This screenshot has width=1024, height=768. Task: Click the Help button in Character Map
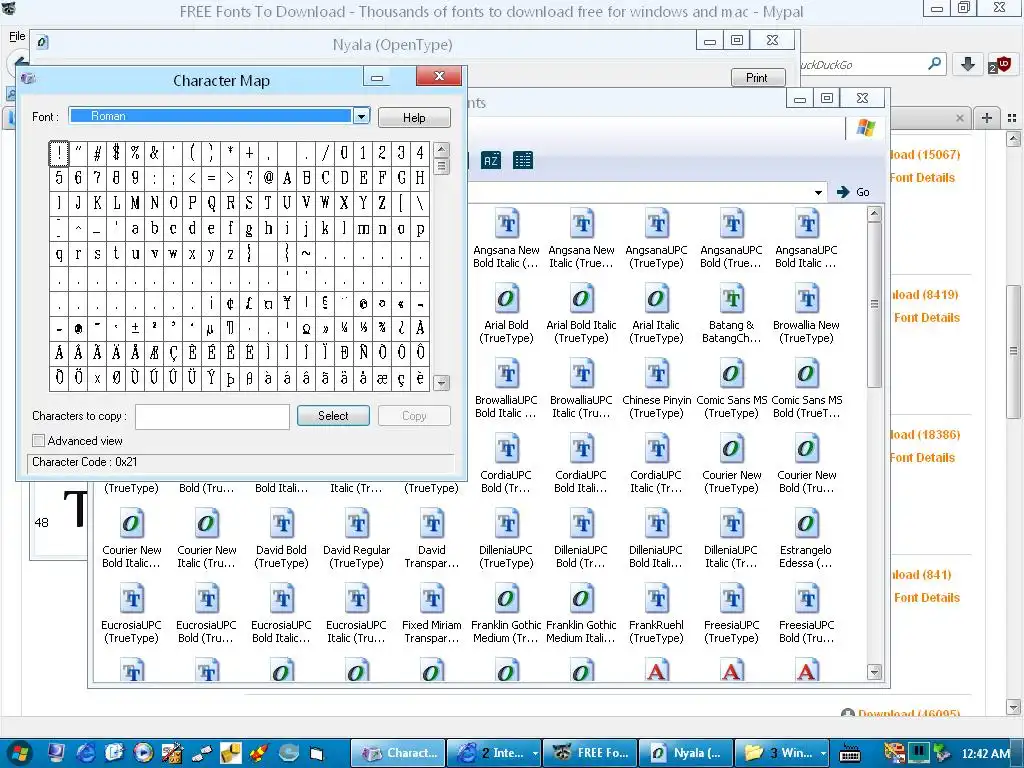tap(414, 118)
